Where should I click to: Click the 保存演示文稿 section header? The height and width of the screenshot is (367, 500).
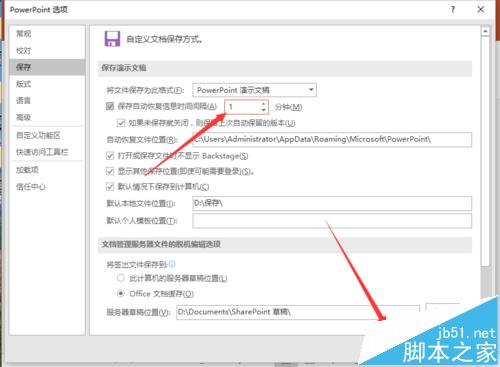tap(124, 68)
